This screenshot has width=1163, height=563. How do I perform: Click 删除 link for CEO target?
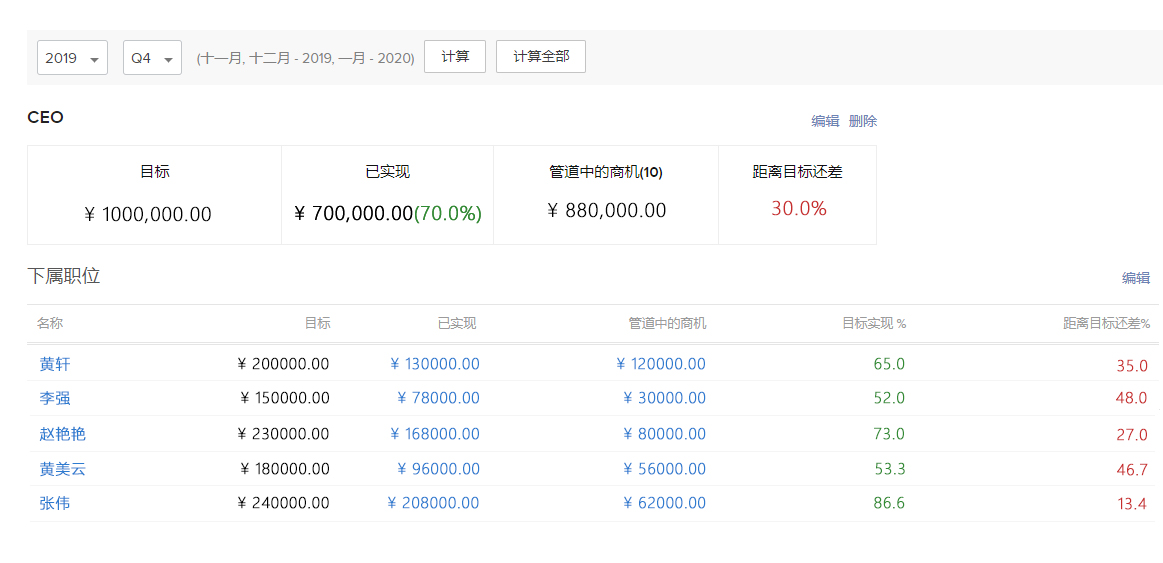tap(863, 121)
